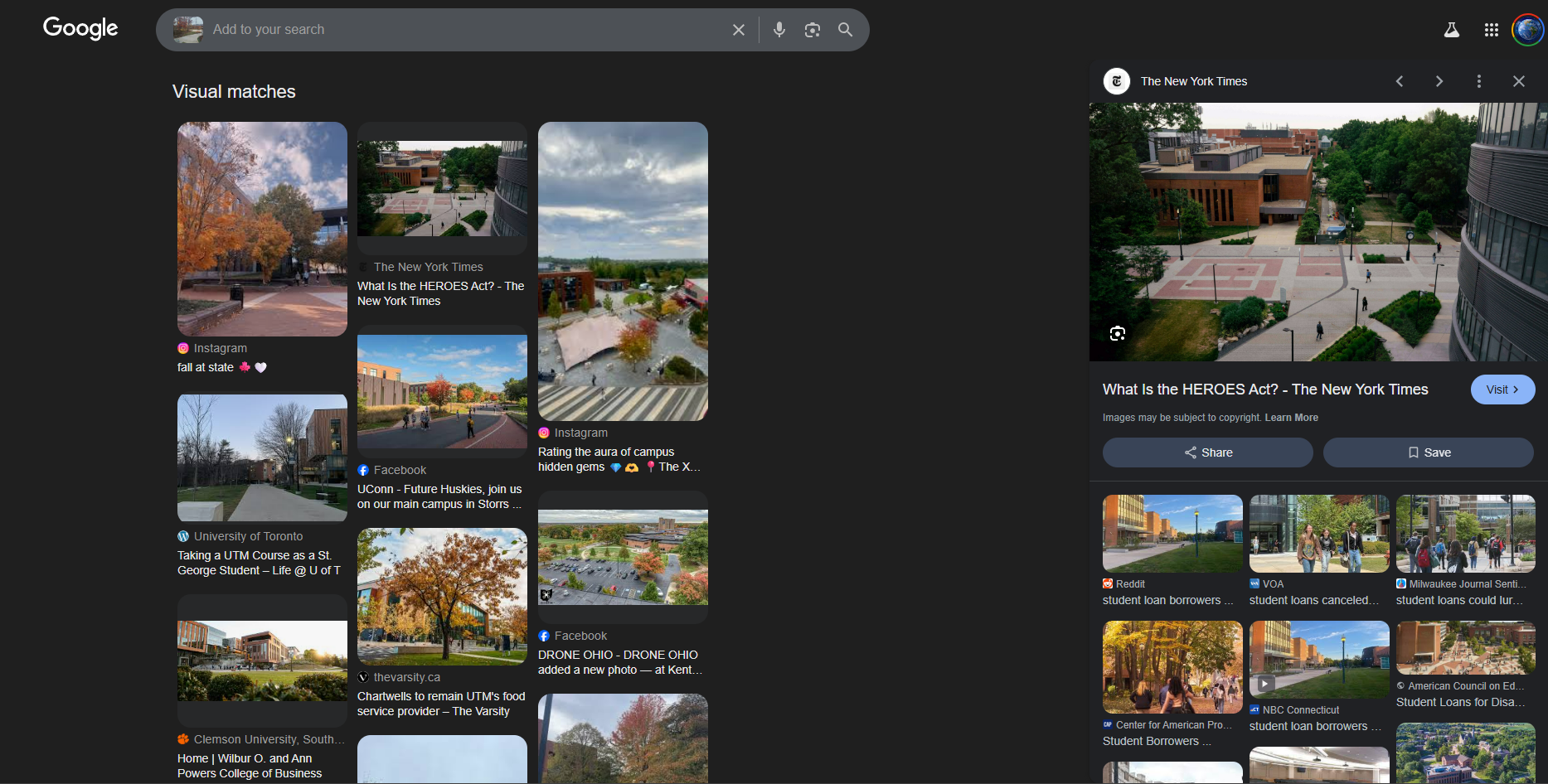This screenshot has height=784, width=1548.
Task: Go to the previous image in panel
Action: [x=1400, y=81]
